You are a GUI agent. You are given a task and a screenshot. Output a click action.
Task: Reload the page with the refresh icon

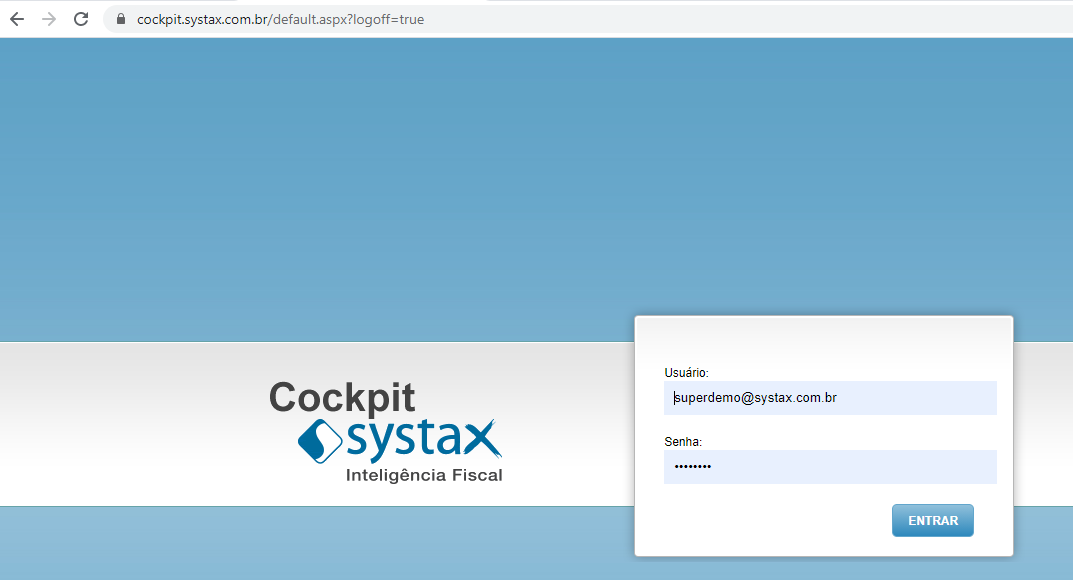pyautogui.click(x=81, y=19)
